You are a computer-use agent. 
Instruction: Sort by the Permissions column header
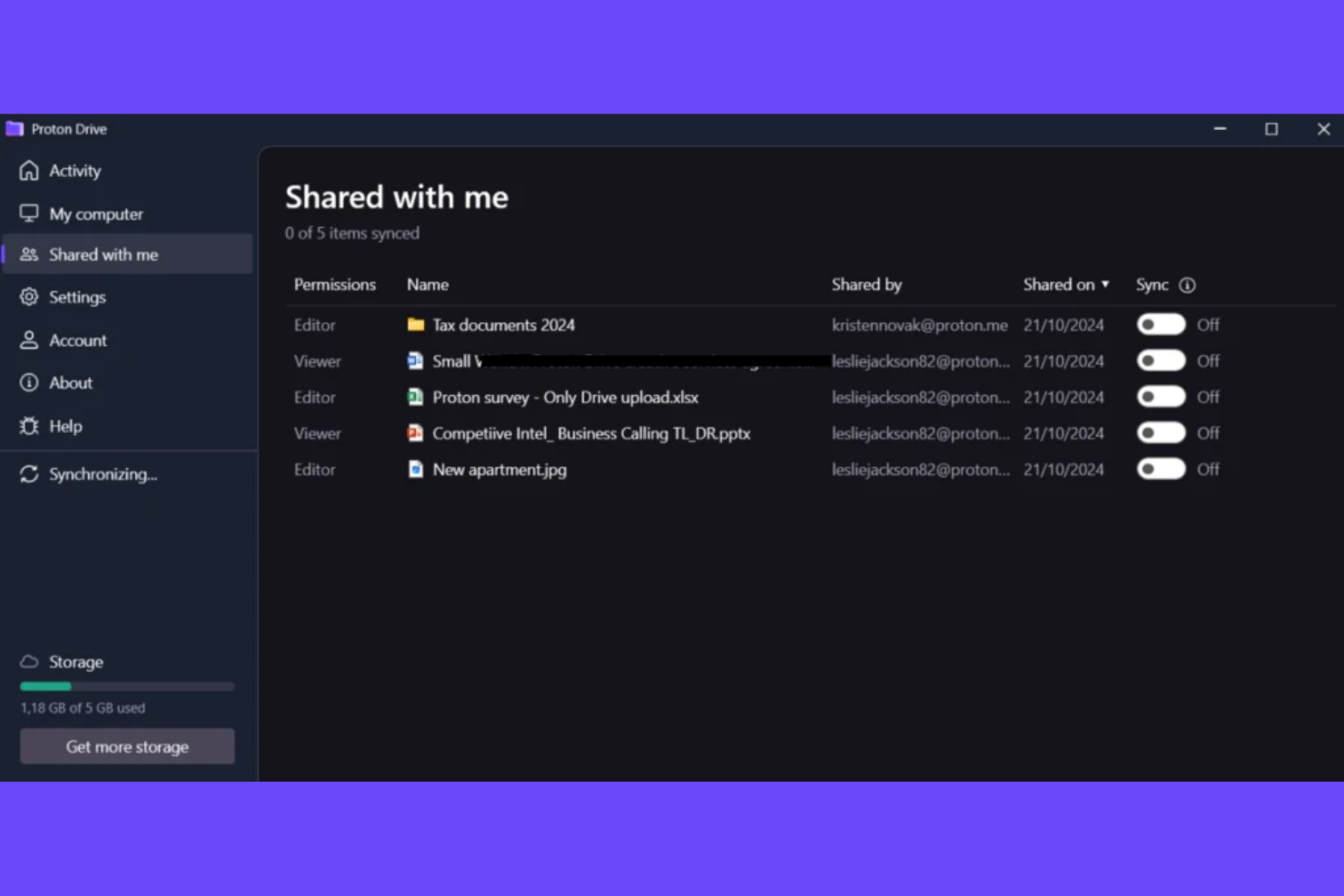[x=334, y=284]
